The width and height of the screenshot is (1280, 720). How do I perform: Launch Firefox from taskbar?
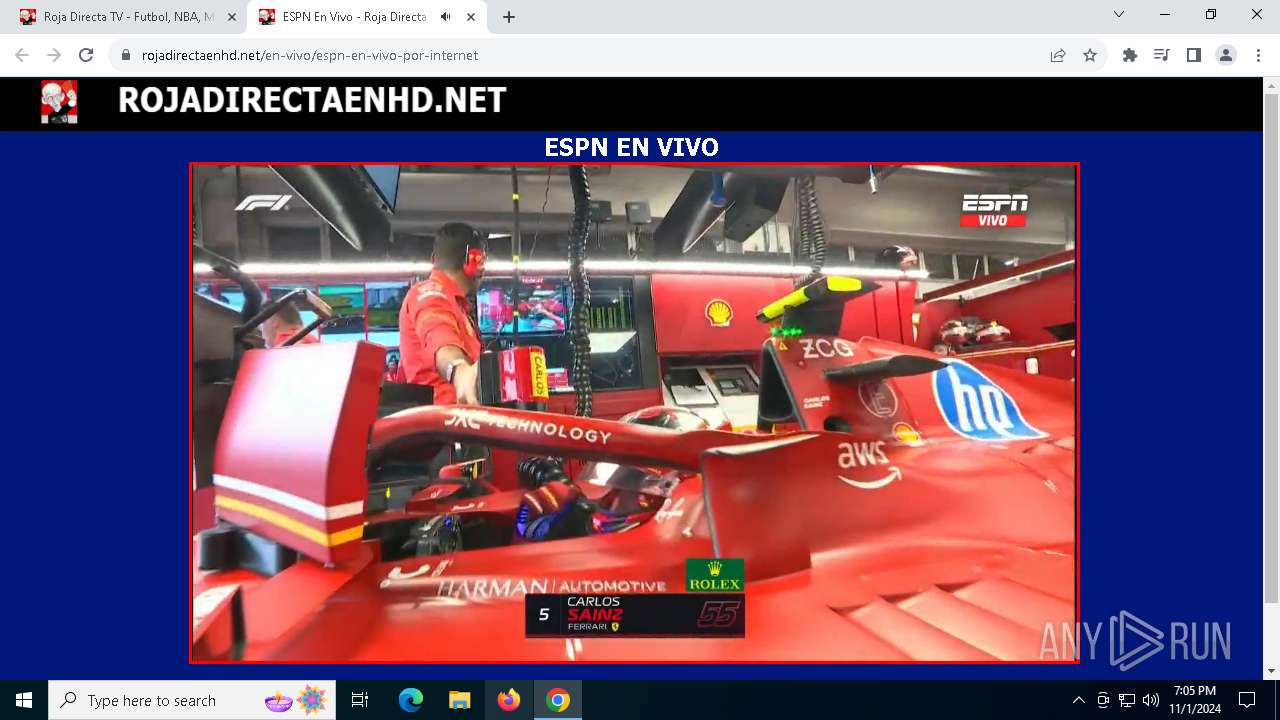pyautogui.click(x=509, y=700)
